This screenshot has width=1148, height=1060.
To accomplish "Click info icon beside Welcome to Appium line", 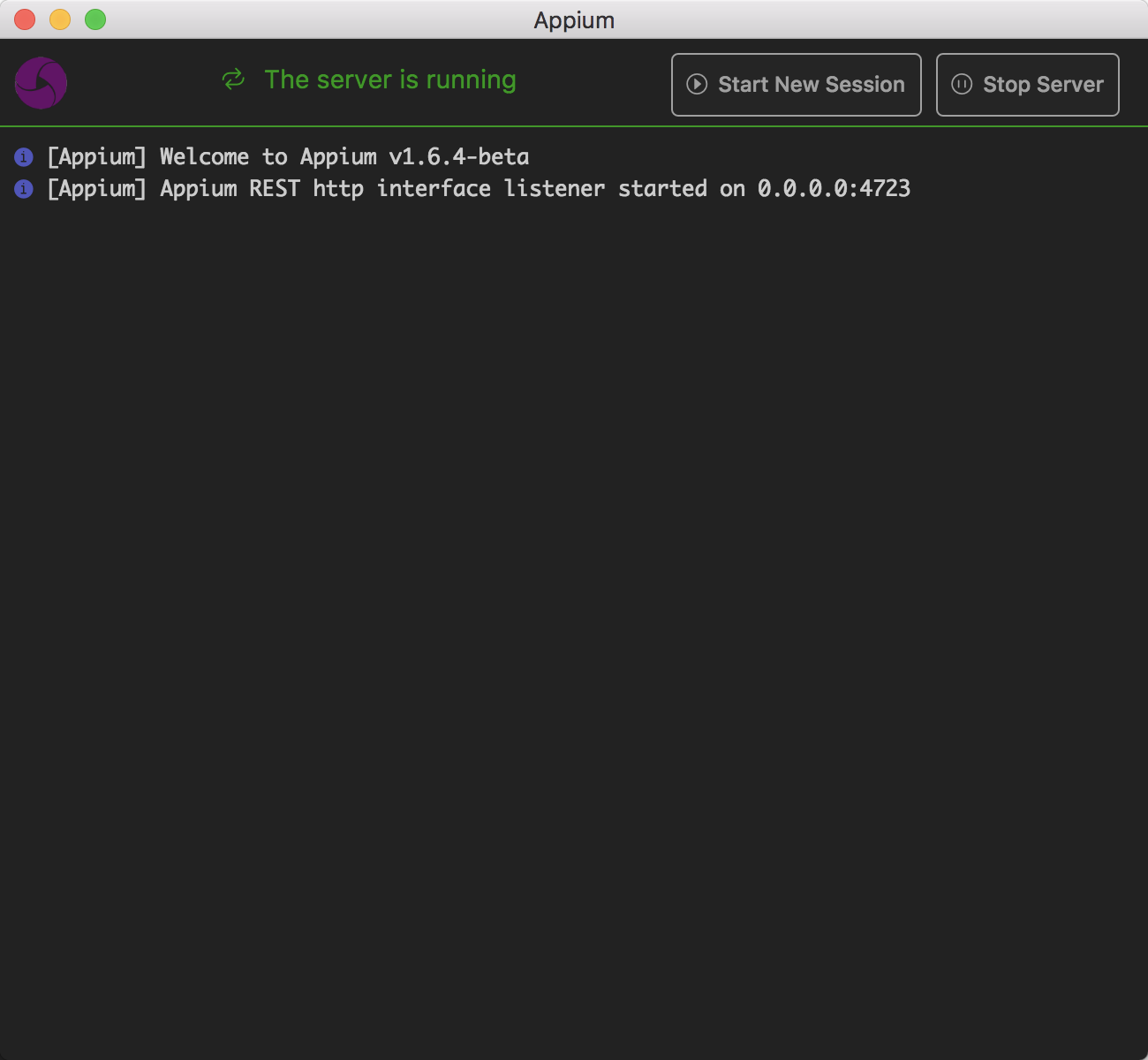I will [x=24, y=157].
